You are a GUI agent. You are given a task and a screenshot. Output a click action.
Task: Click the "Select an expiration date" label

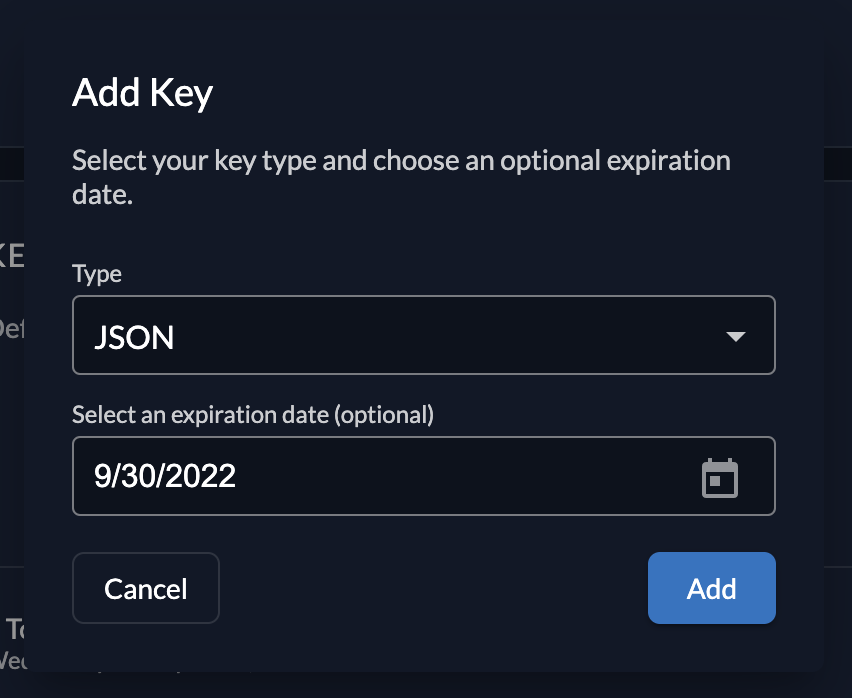click(200, 414)
